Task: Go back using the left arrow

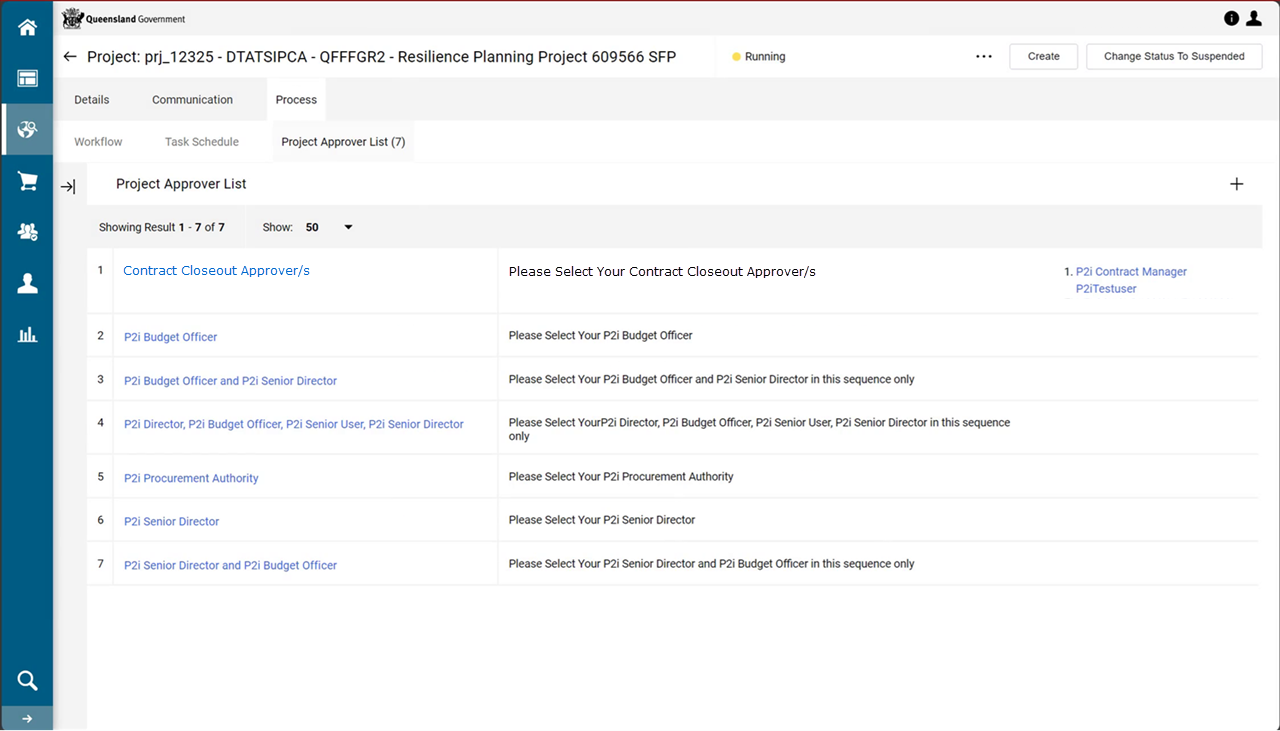Action: pyautogui.click(x=69, y=57)
